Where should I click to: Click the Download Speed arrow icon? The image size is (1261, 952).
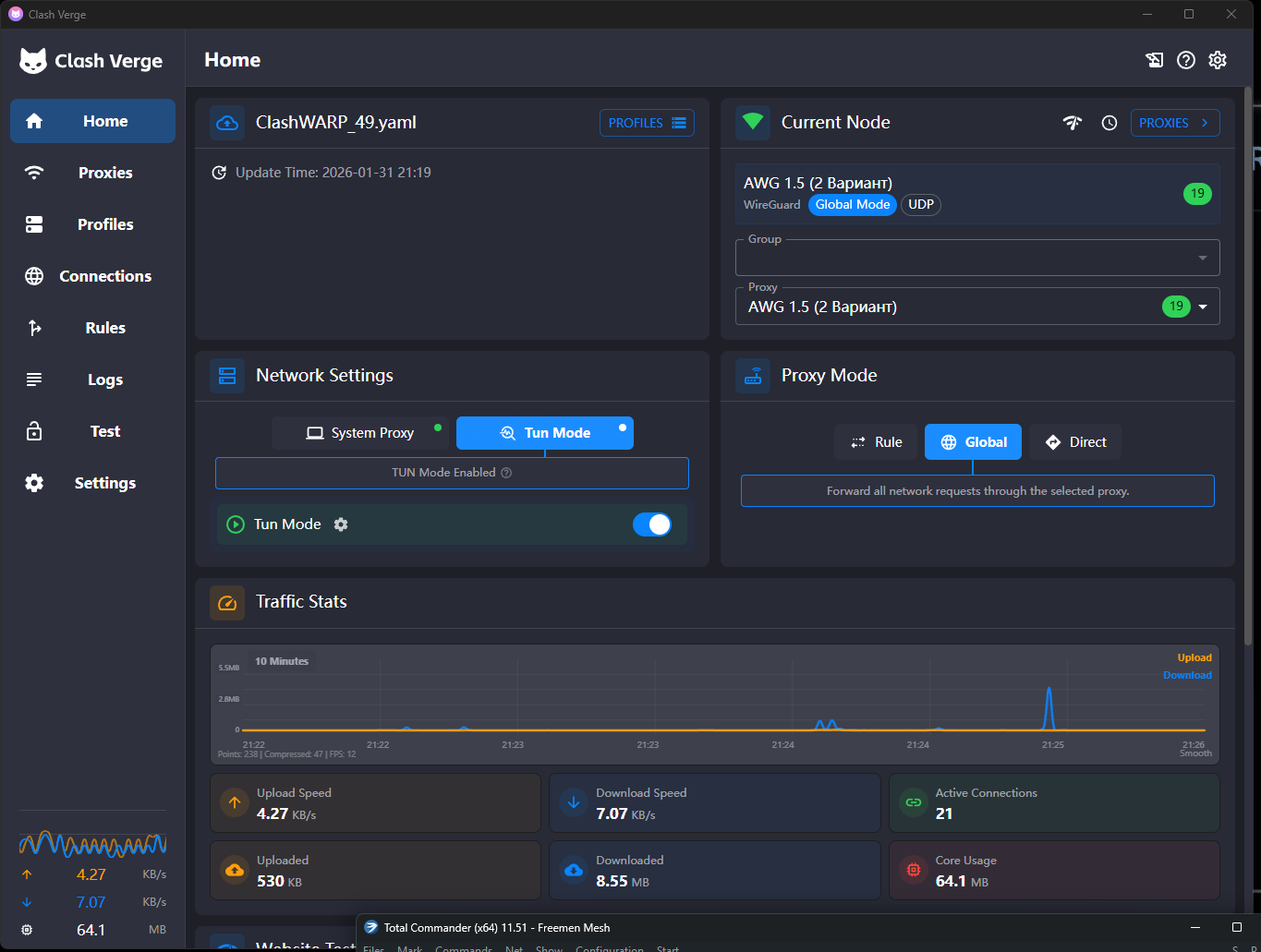[x=574, y=803]
